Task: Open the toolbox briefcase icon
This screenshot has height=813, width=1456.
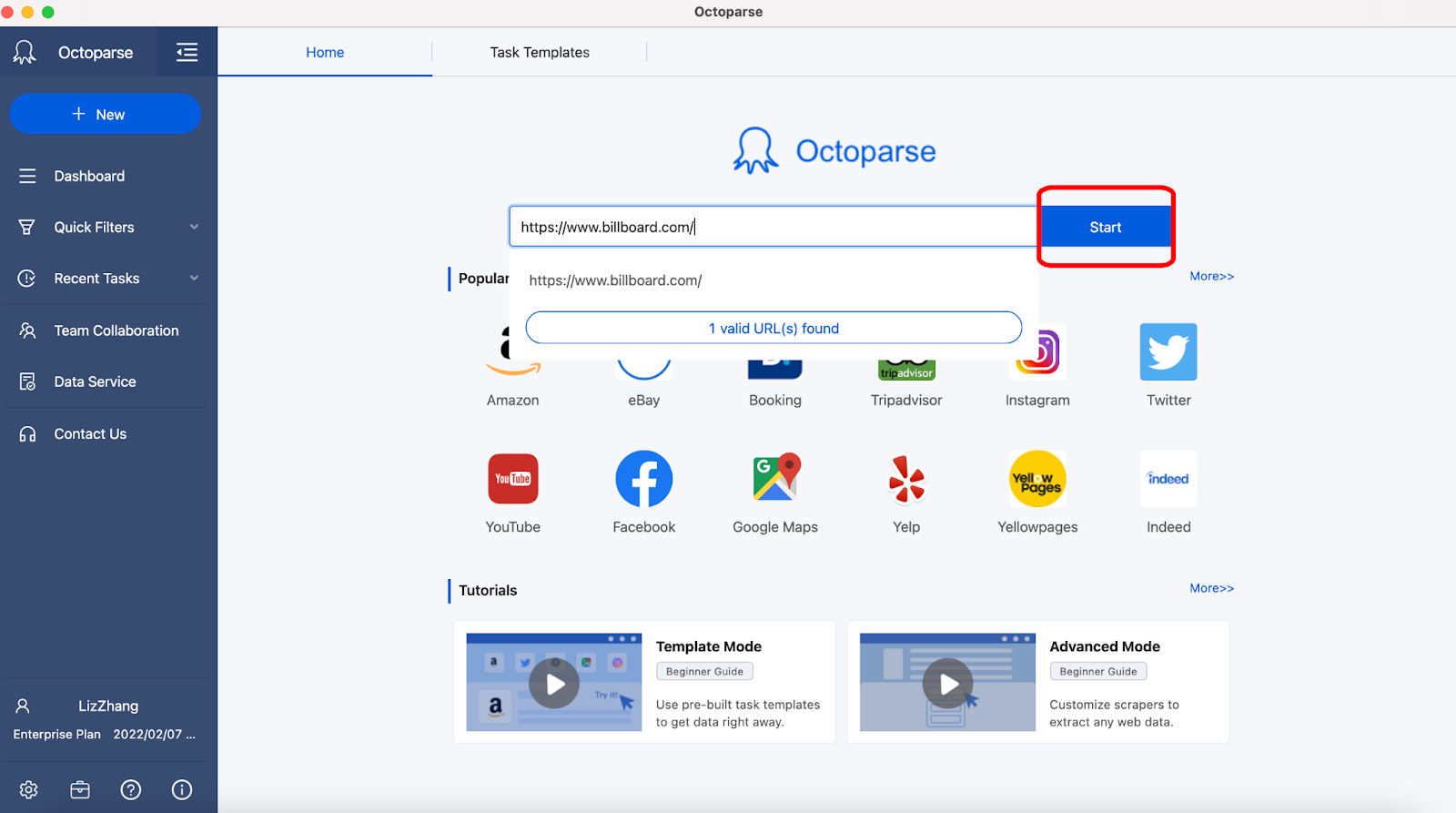Action: [x=80, y=789]
